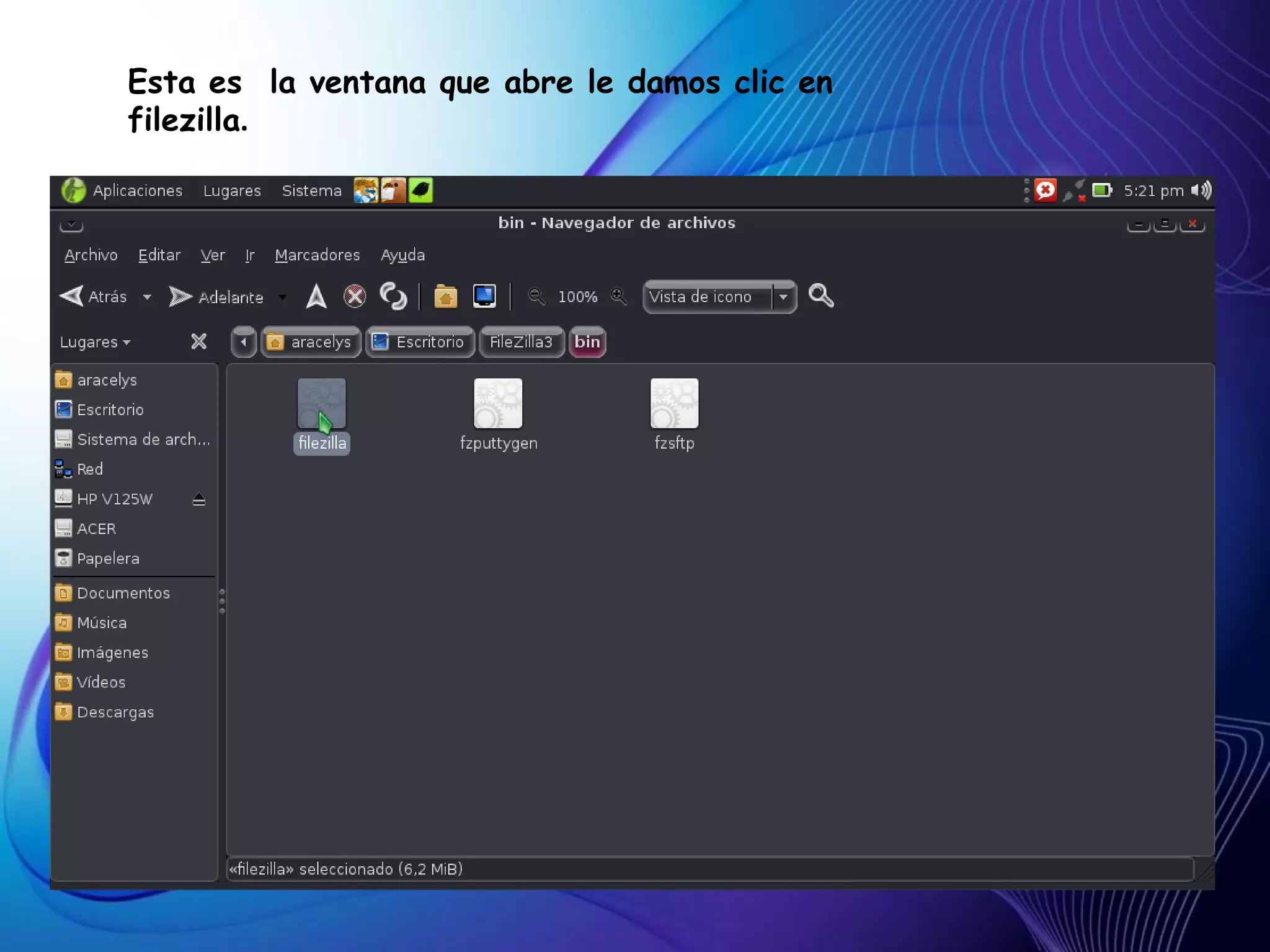Zoom in with the plus magnifier
Screen dimensions: 1270x952
(618, 296)
